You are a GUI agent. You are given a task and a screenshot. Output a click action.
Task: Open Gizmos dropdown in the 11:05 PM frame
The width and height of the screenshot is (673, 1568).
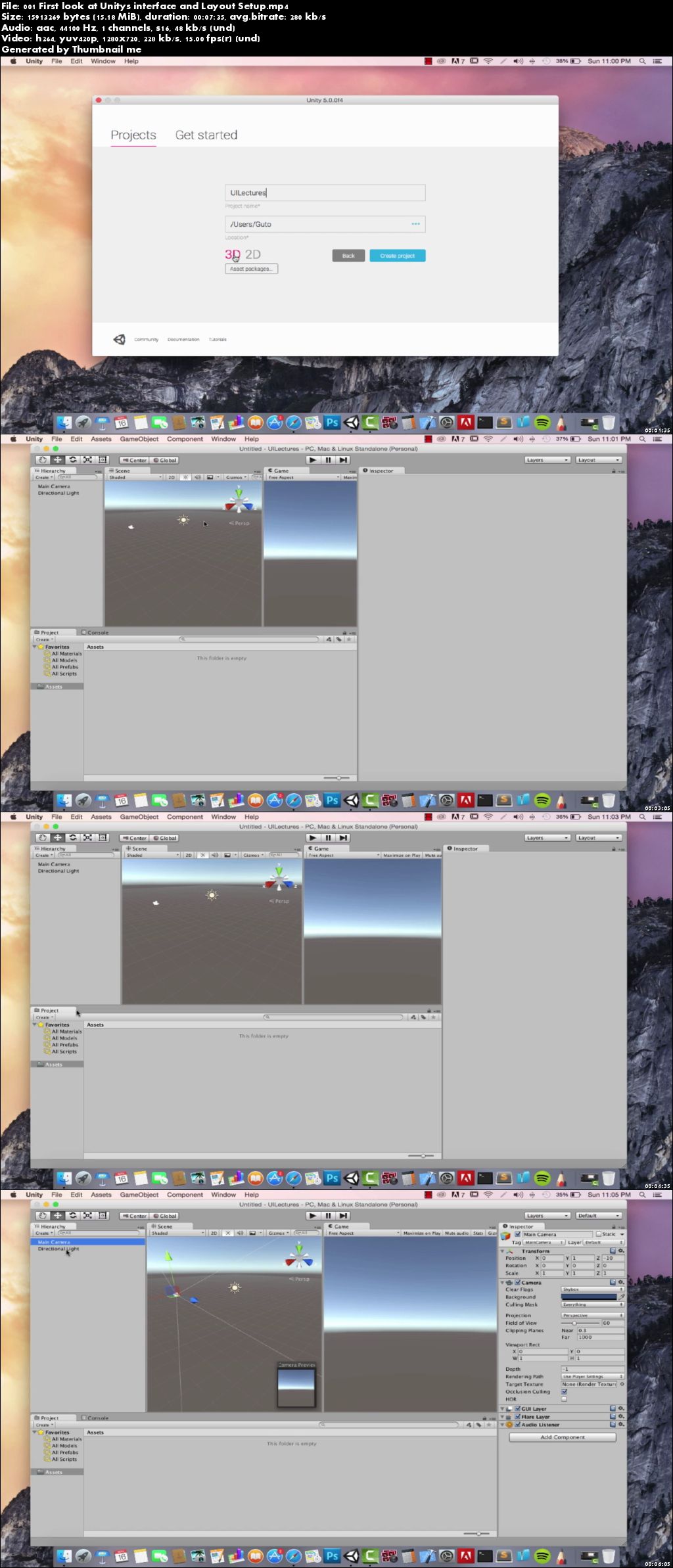pyautogui.click(x=278, y=1233)
